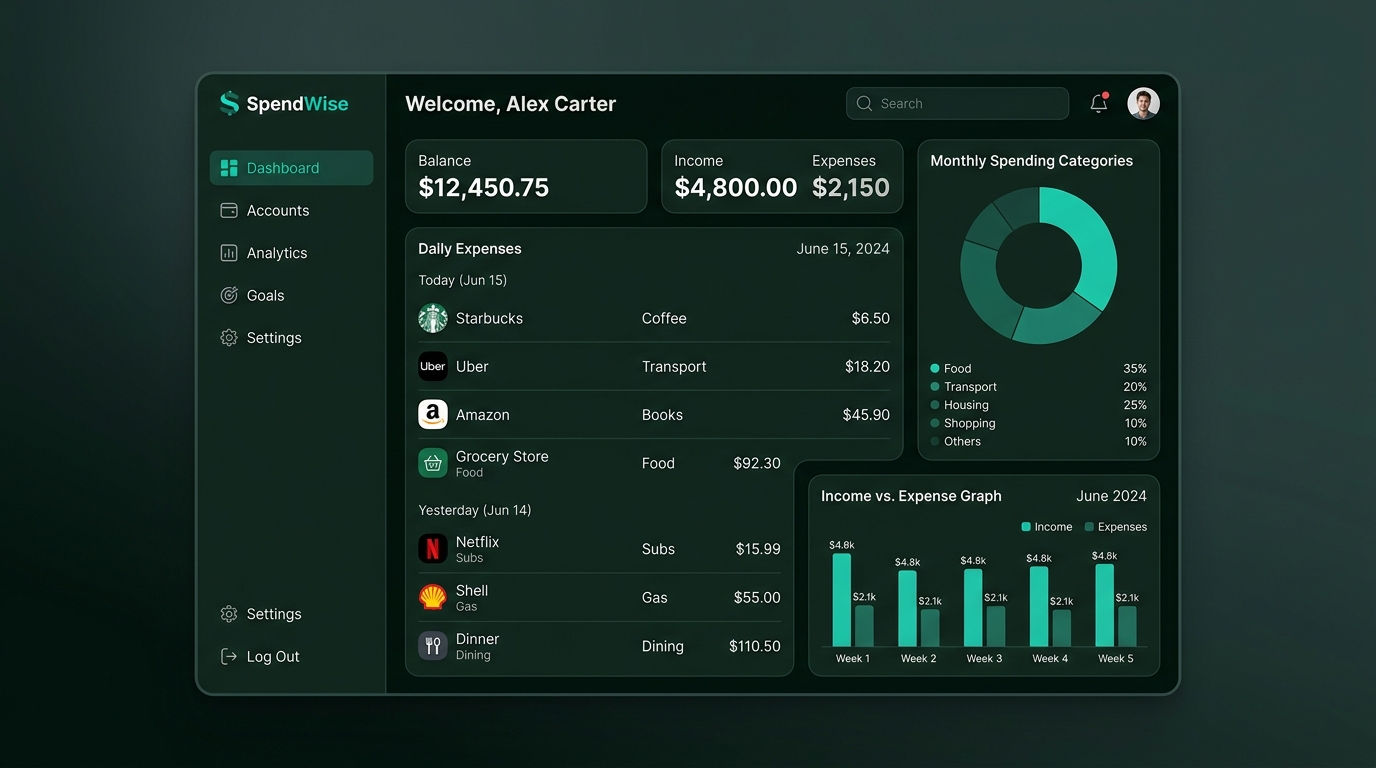Select the Starbucks logo icon
This screenshot has height=768, width=1376.
(x=433, y=318)
